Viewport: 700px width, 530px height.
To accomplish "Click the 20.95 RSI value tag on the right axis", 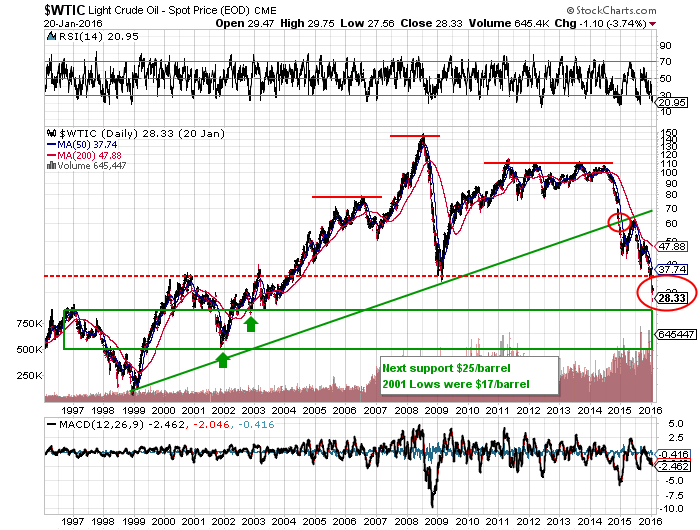I will 669,103.
